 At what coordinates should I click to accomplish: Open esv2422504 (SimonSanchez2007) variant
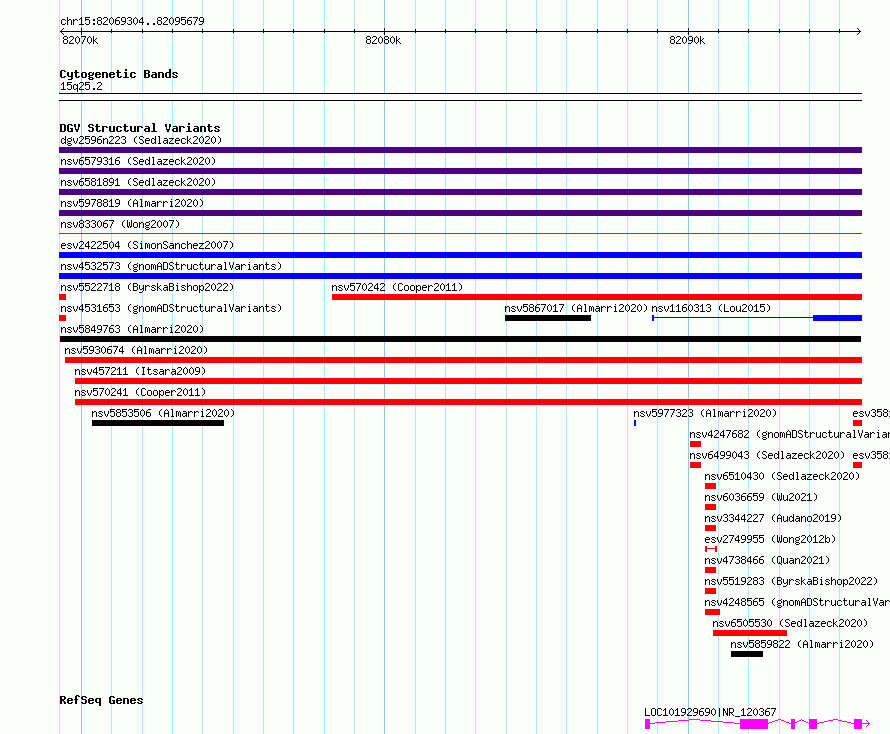coord(147,245)
